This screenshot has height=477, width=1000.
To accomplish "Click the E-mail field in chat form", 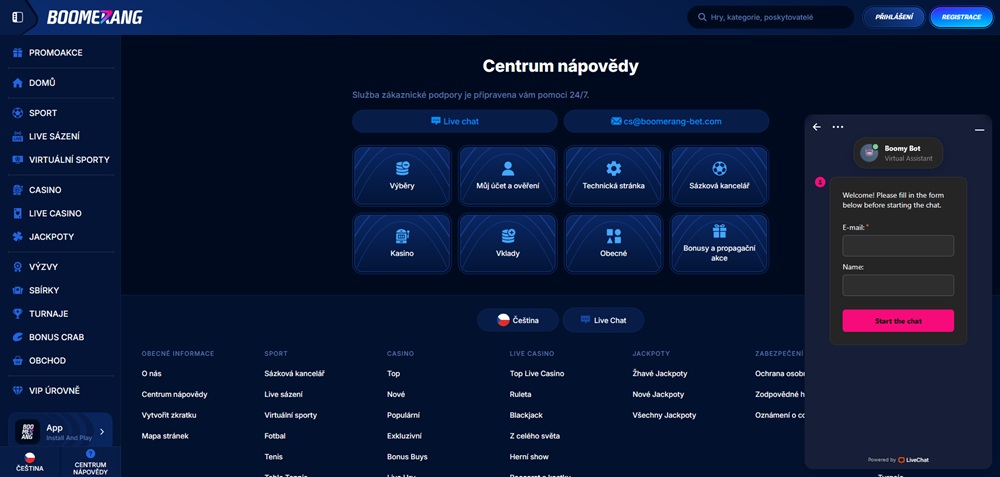I will tap(898, 246).
